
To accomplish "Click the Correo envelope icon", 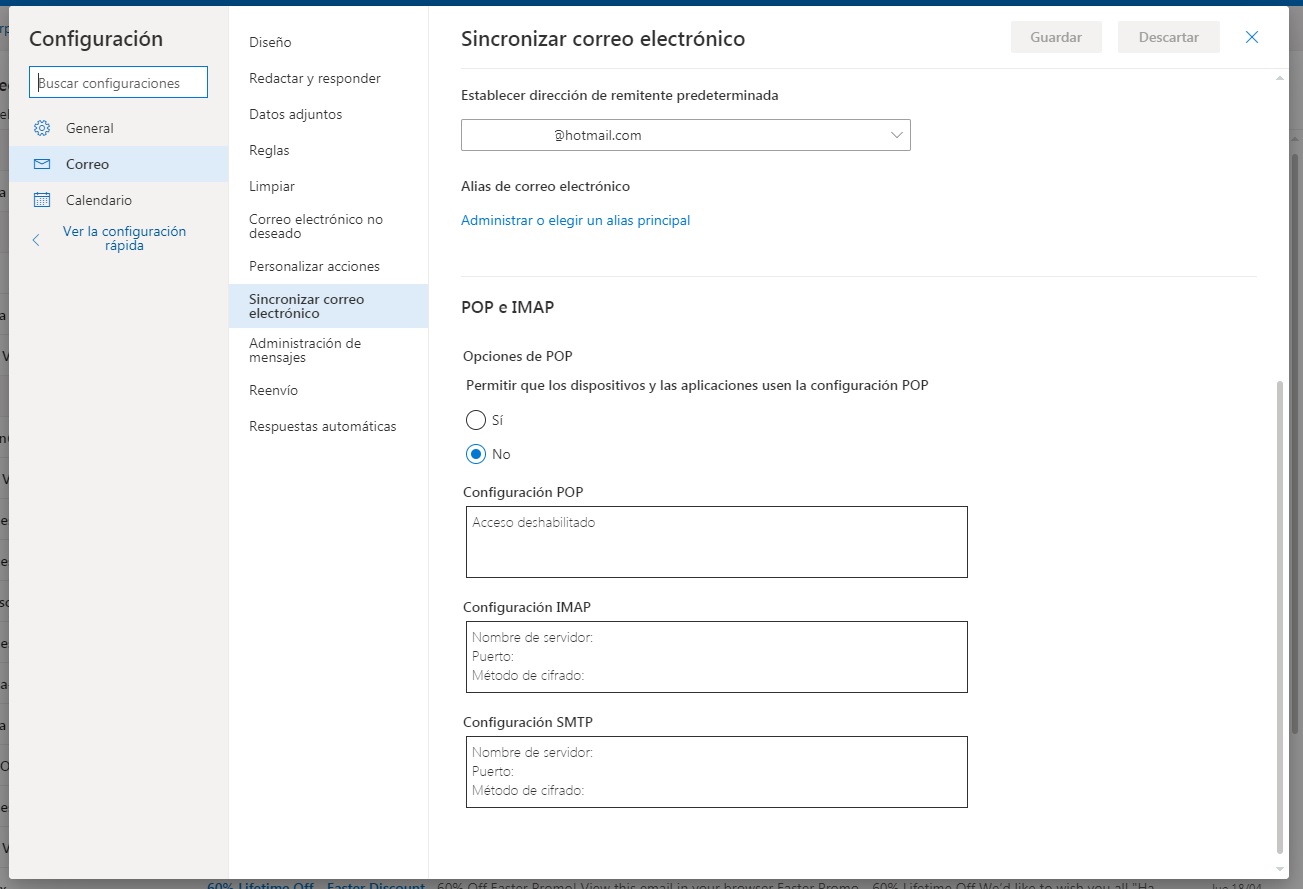I will click(41, 163).
